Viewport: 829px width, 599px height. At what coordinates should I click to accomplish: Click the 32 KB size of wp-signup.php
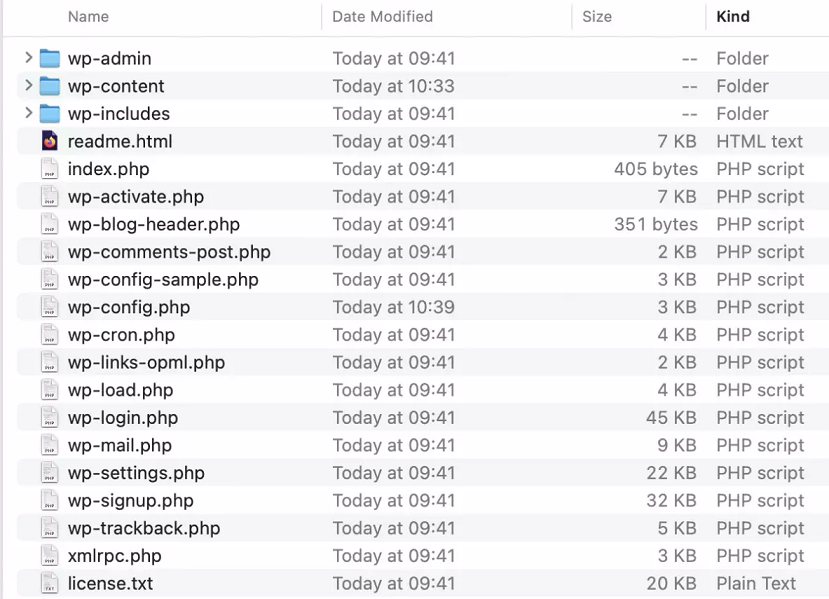coord(671,500)
